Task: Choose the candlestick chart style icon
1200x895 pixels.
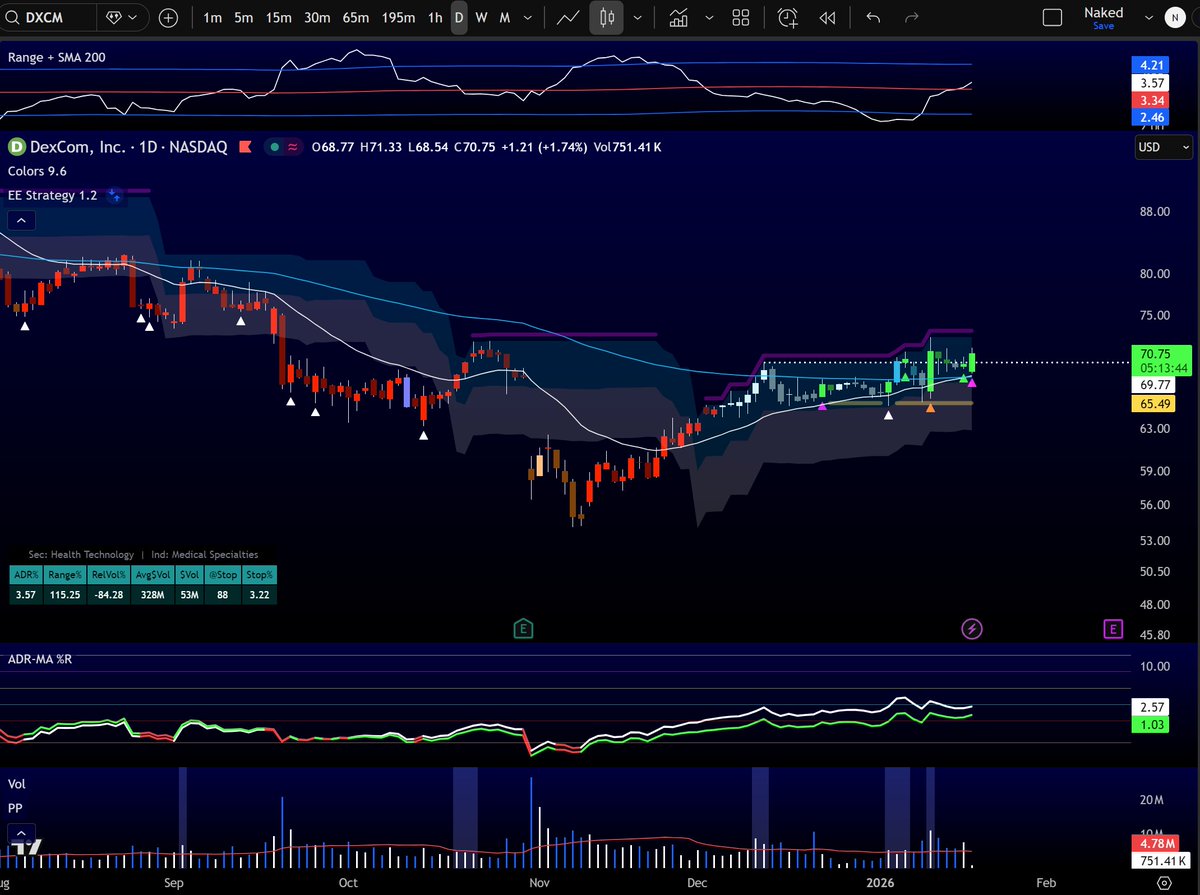Action: pos(606,17)
